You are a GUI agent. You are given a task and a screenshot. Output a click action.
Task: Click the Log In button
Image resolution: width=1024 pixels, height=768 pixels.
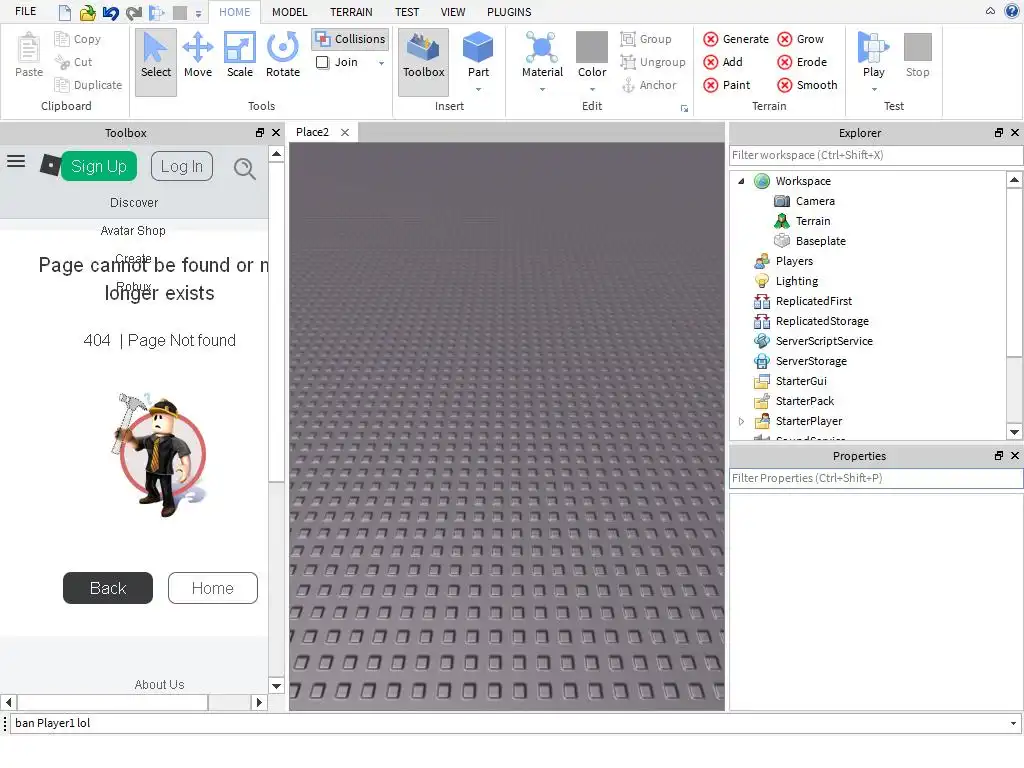[x=182, y=167]
